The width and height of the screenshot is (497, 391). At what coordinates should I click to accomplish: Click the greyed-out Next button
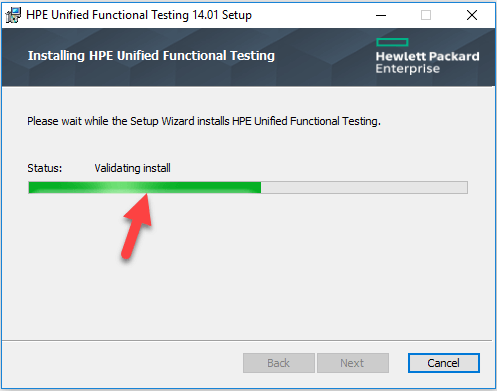point(353,363)
